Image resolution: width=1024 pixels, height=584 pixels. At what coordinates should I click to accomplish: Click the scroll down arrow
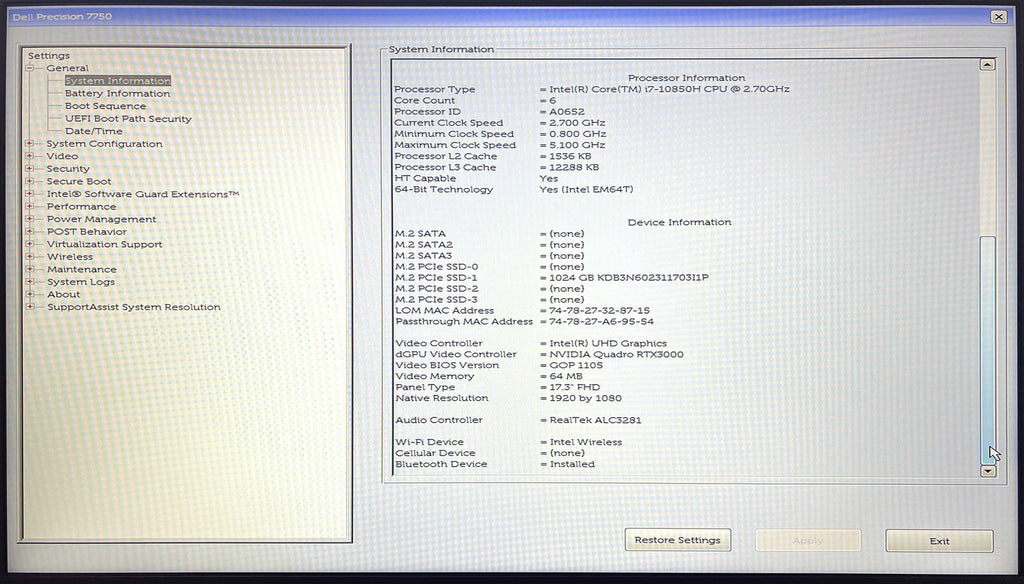pos(987,470)
